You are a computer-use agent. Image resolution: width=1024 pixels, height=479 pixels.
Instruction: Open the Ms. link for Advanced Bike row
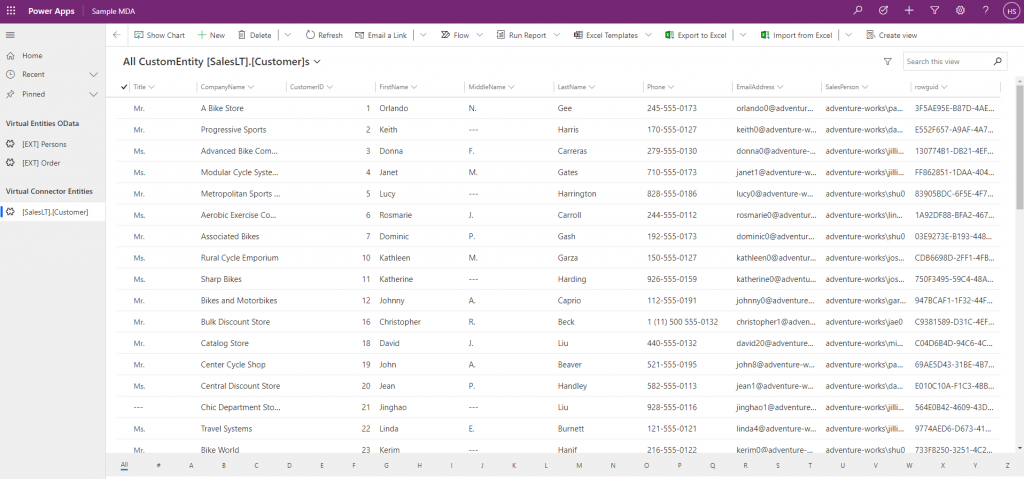139,151
